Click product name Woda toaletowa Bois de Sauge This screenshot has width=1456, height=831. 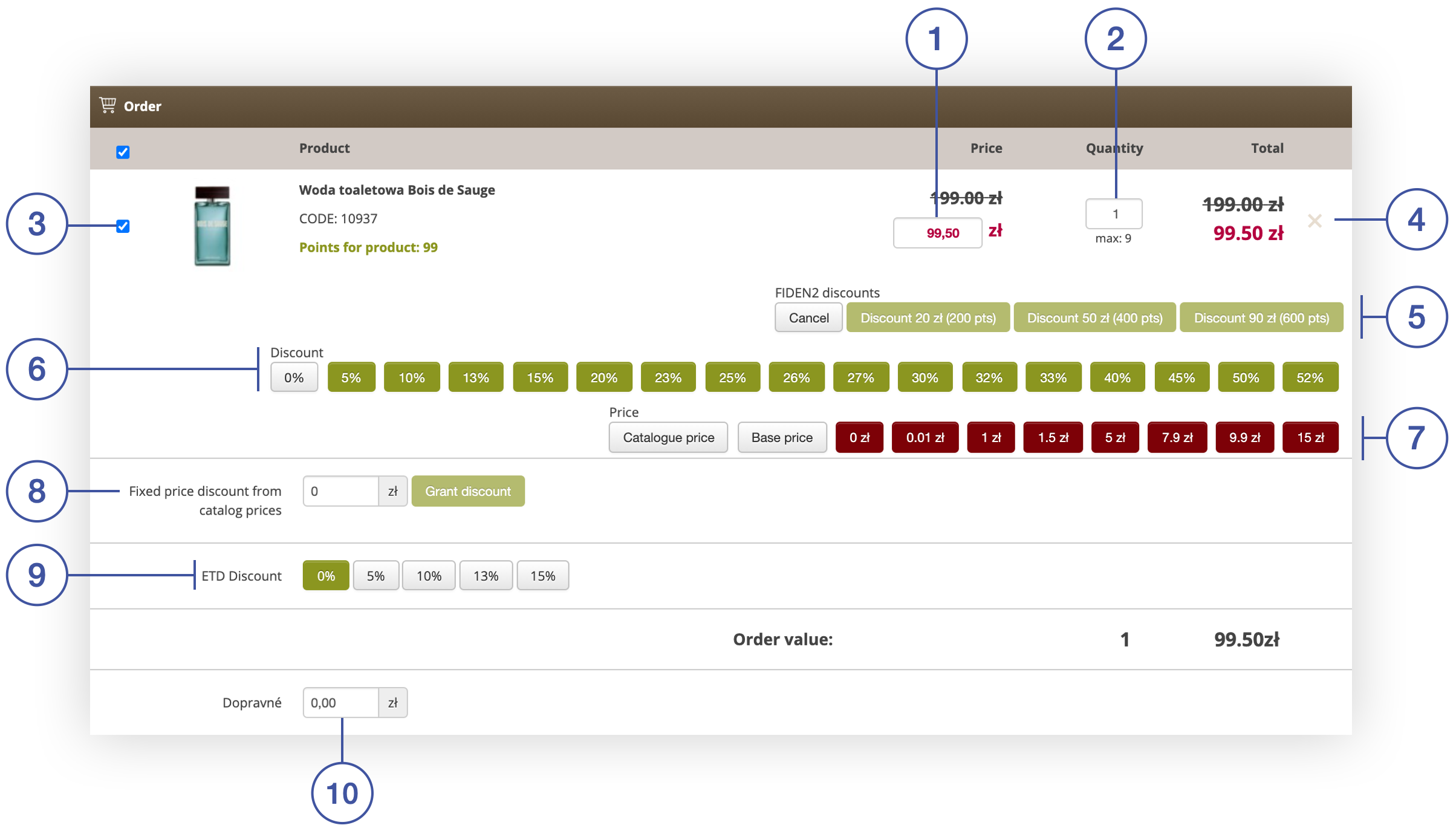coord(397,190)
